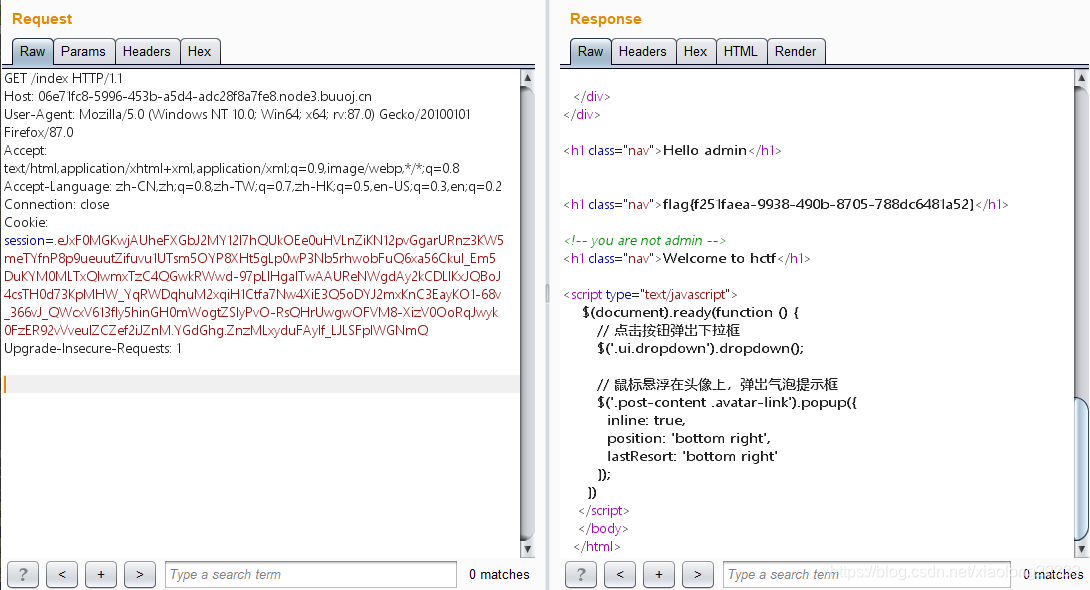Select the Response Headers tab
This screenshot has width=1090, height=590.
pyautogui.click(x=643, y=51)
